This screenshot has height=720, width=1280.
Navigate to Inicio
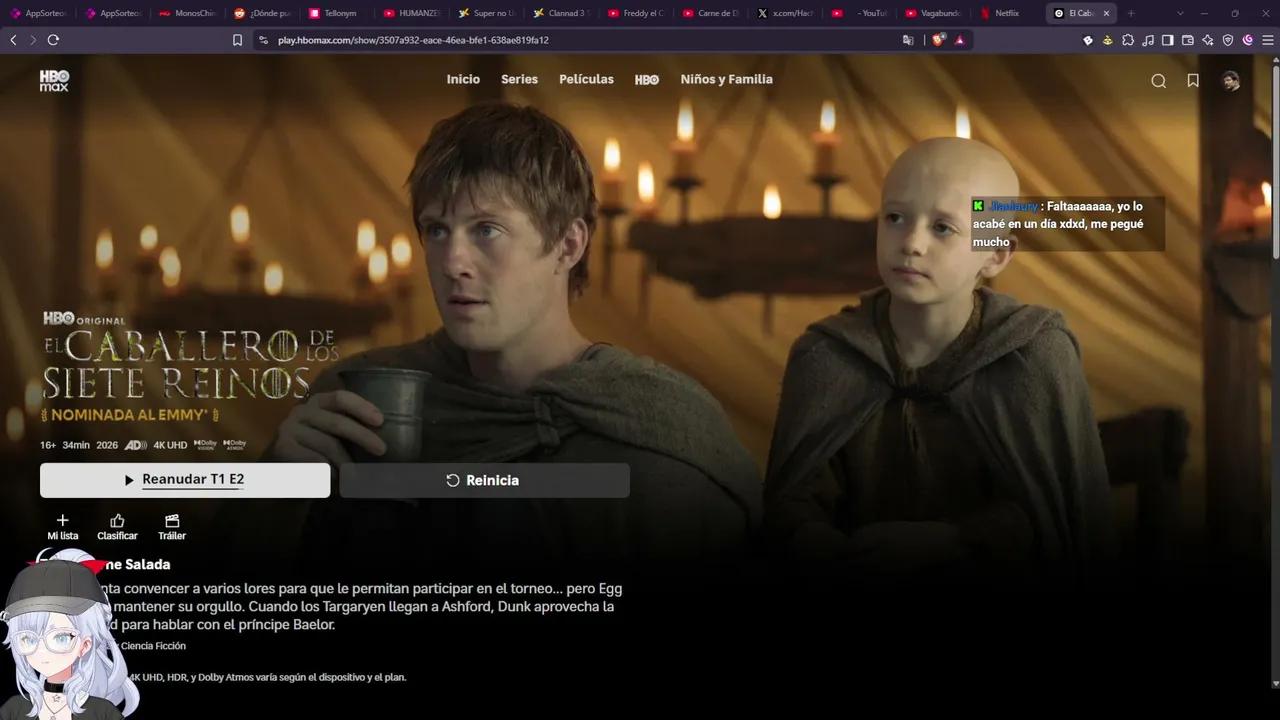463,79
